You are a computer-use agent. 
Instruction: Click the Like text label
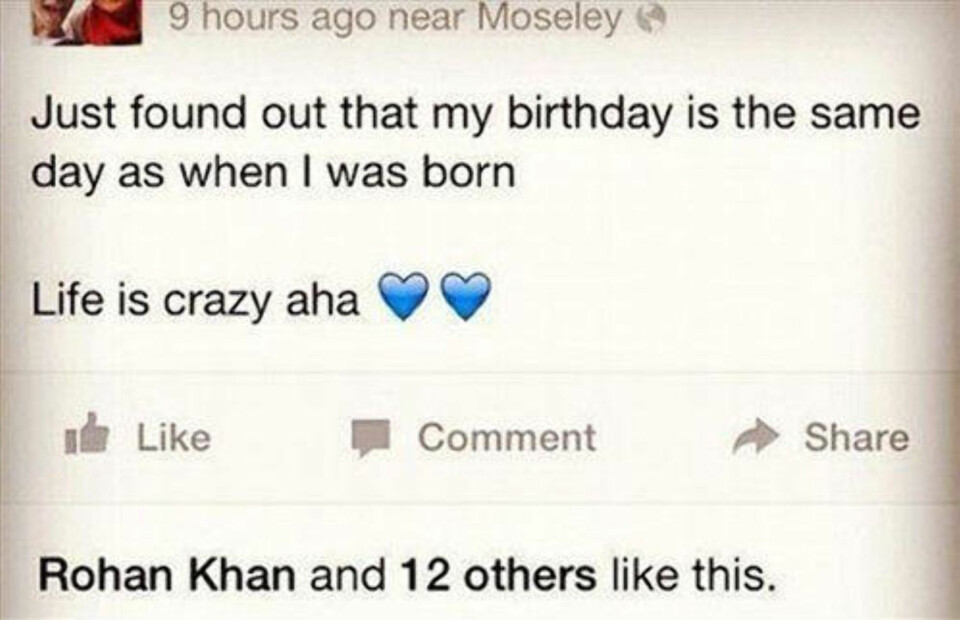click(x=174, y=437)
